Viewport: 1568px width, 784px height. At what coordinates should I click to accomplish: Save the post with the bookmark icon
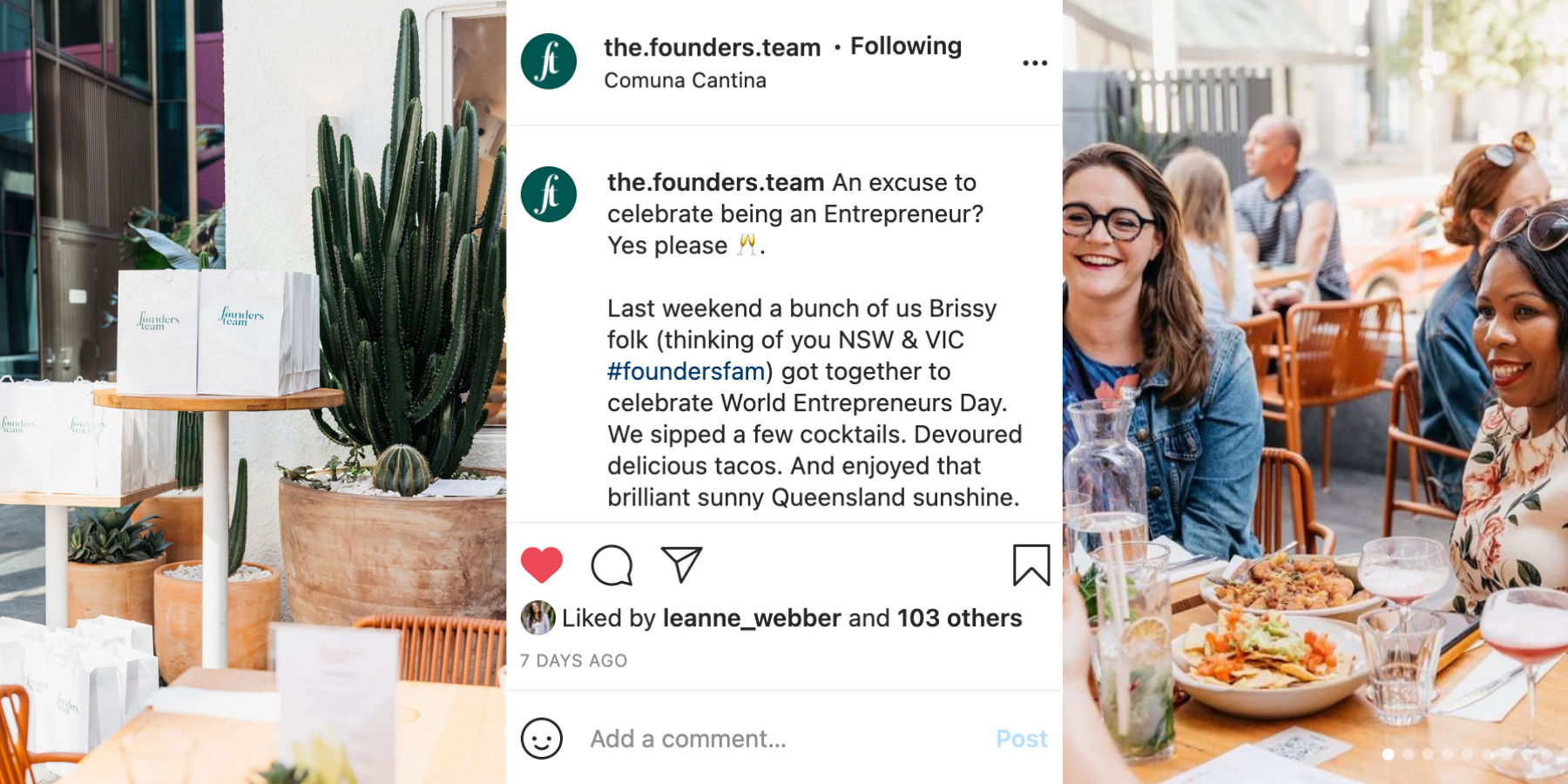pyautogui.click(x=1031, y=565)
